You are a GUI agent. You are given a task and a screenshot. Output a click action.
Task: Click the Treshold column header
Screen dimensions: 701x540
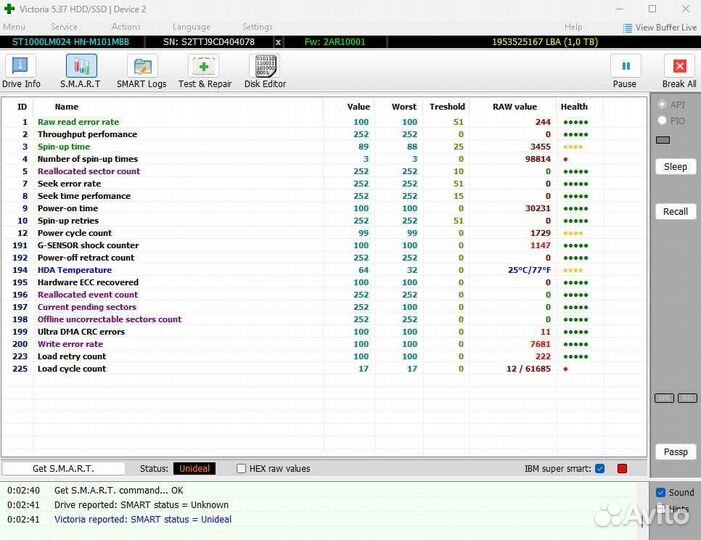click(447, 107)
